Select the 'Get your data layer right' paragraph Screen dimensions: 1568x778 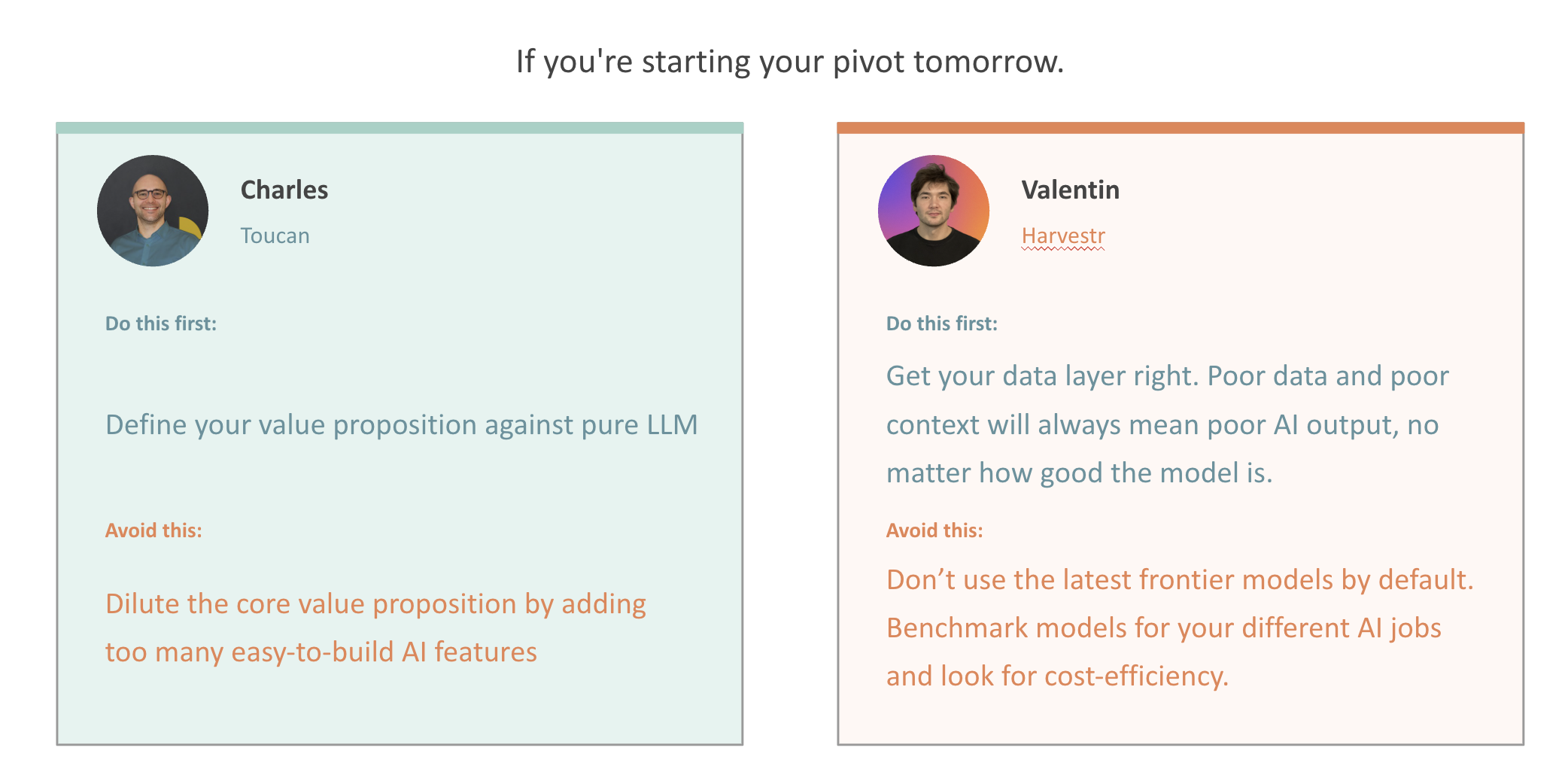coord(1168,424)
